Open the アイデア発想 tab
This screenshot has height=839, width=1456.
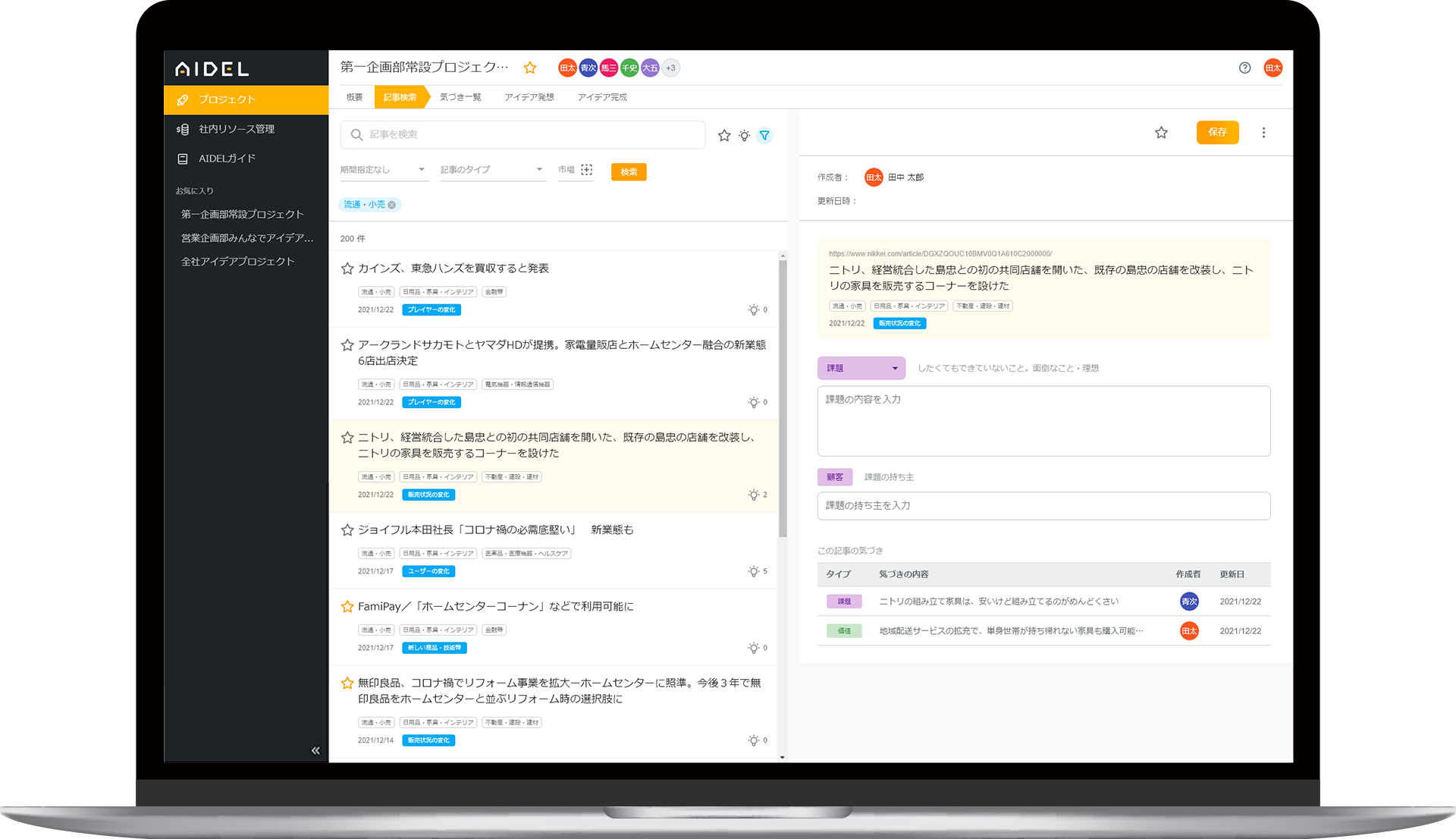(529, 96)
